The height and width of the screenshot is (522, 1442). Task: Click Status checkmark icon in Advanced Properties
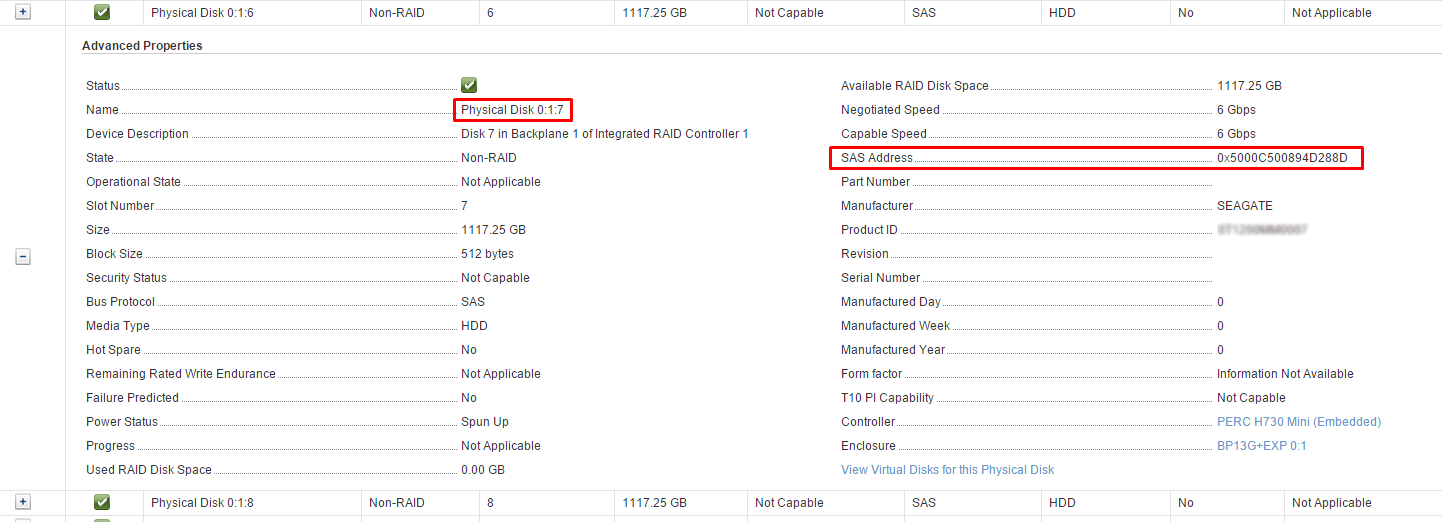pyautogui.click(x=469, y=86)
